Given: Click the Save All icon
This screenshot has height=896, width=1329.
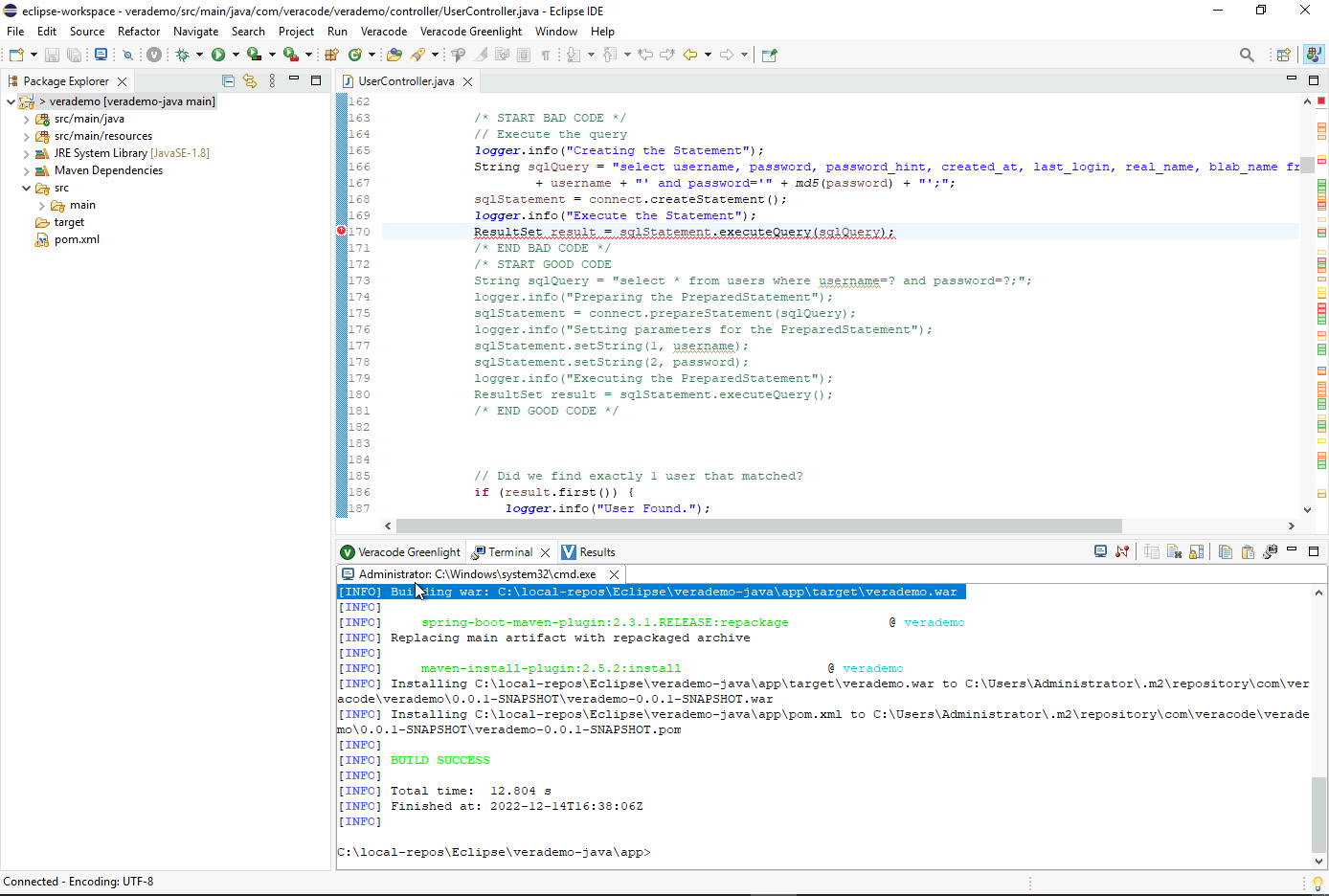Looking at the screenshot, I should [x=74, y=55].
